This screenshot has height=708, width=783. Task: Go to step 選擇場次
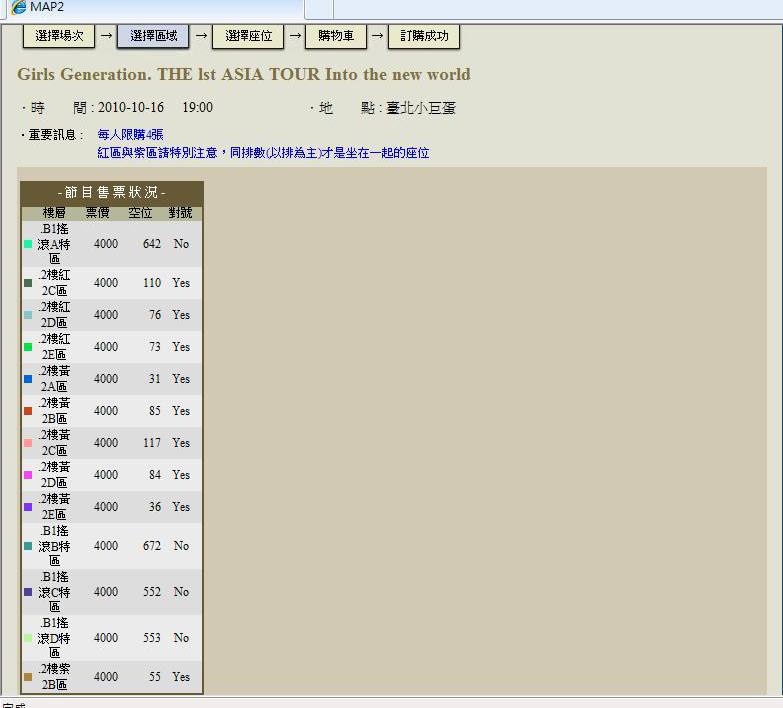[x=59, y=36]
